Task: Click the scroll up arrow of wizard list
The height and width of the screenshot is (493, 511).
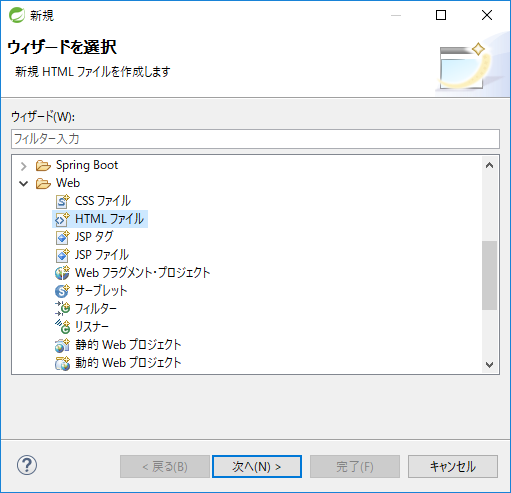Action: (x=489, y=165)
